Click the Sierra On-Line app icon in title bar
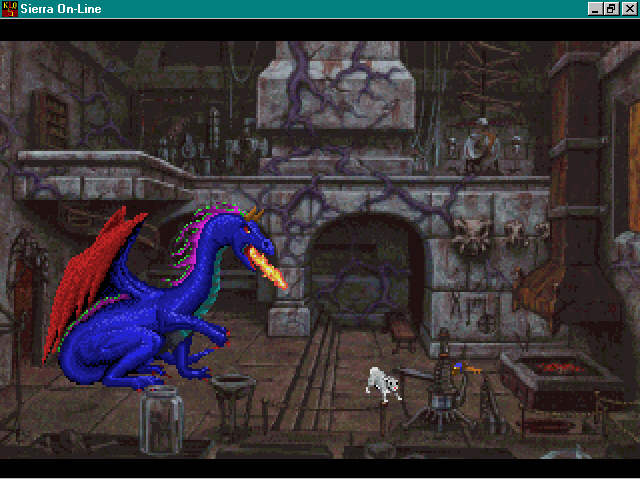The width and height of the screenshot is (640, 480). [x=9, y=9]
